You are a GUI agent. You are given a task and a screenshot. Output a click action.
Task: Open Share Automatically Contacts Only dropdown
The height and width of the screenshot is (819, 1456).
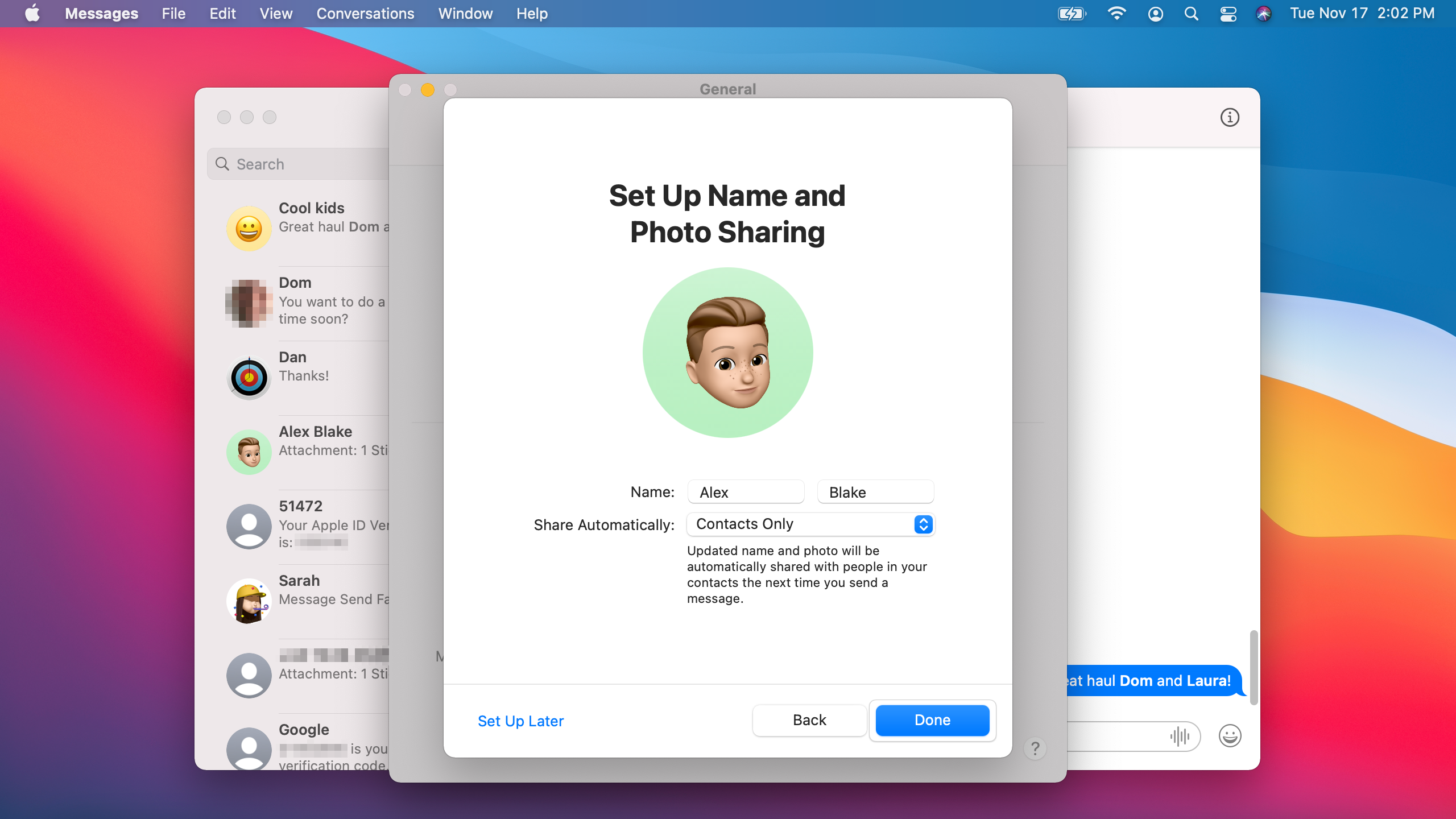tap(810, 524)
